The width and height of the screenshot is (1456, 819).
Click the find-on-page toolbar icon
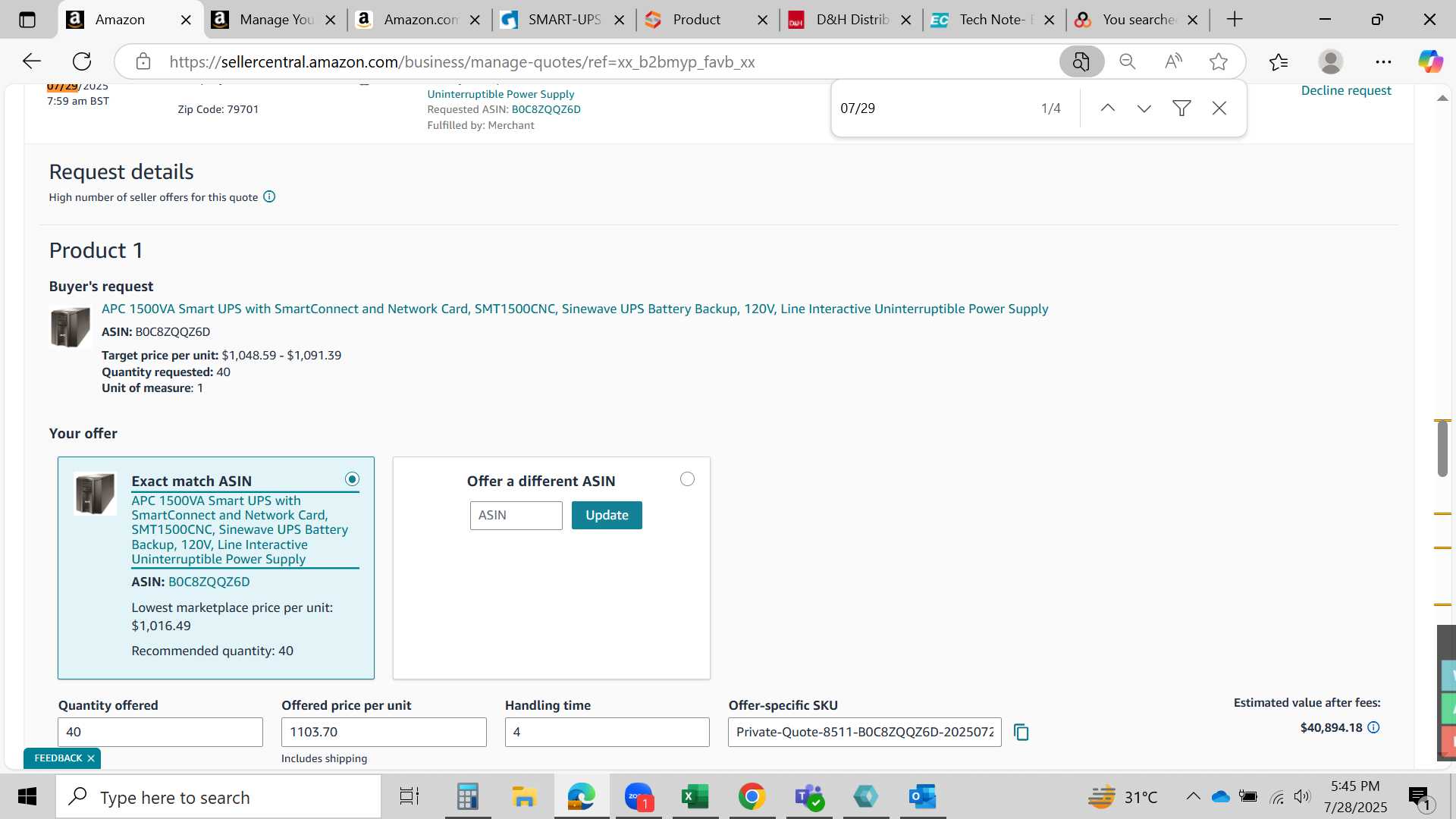click(1081, 61)
